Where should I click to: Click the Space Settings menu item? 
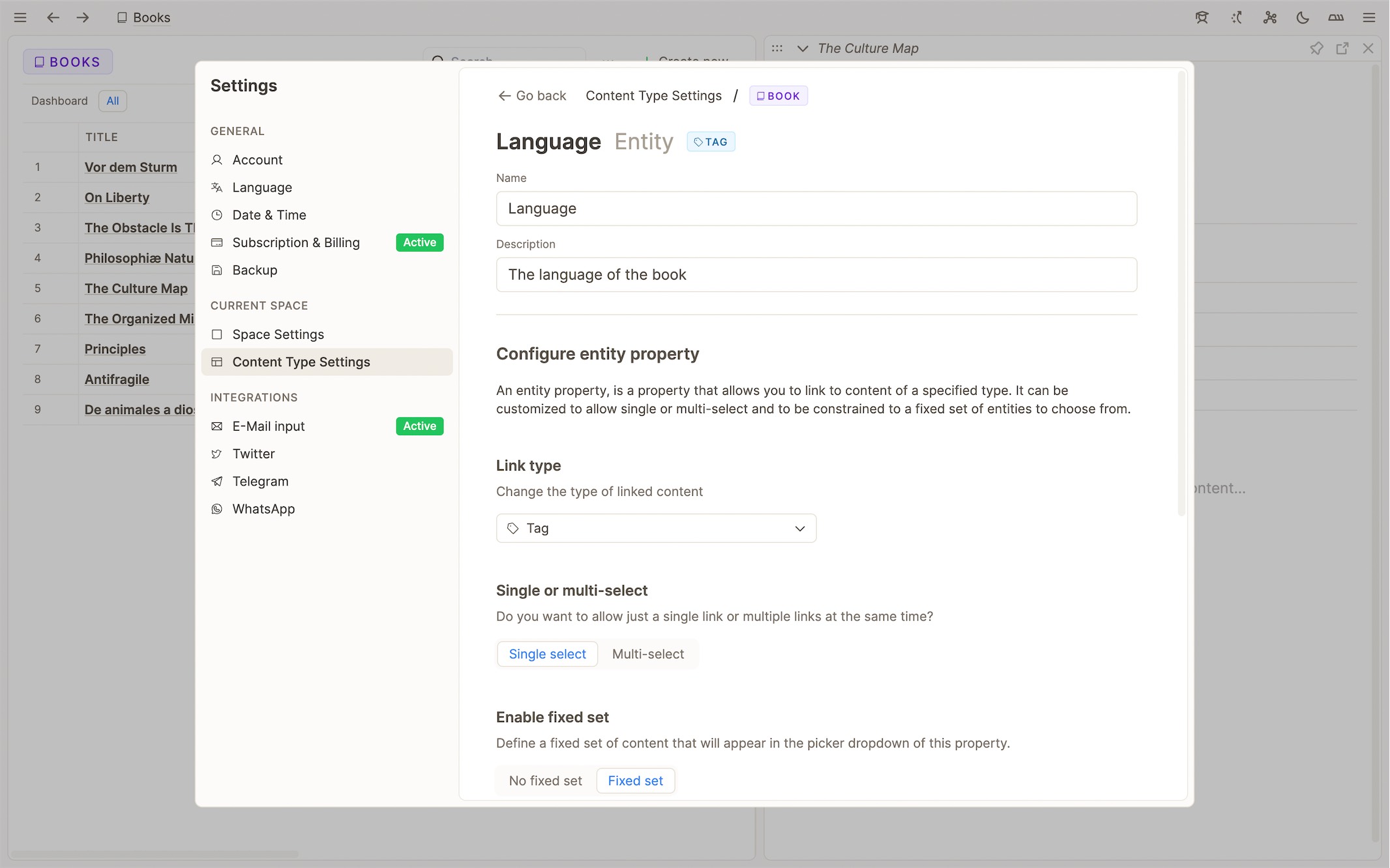pyautogui.click(x=278, y=334)
